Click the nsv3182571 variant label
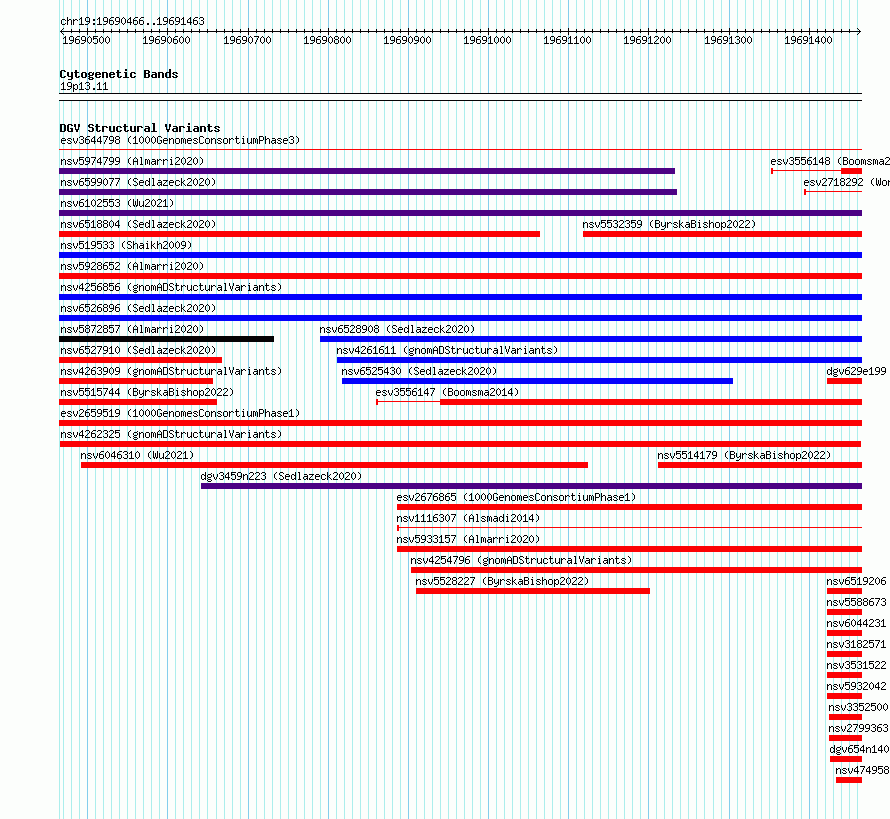The height and width of the screenshot is (819, 890). tap(856, 644)
